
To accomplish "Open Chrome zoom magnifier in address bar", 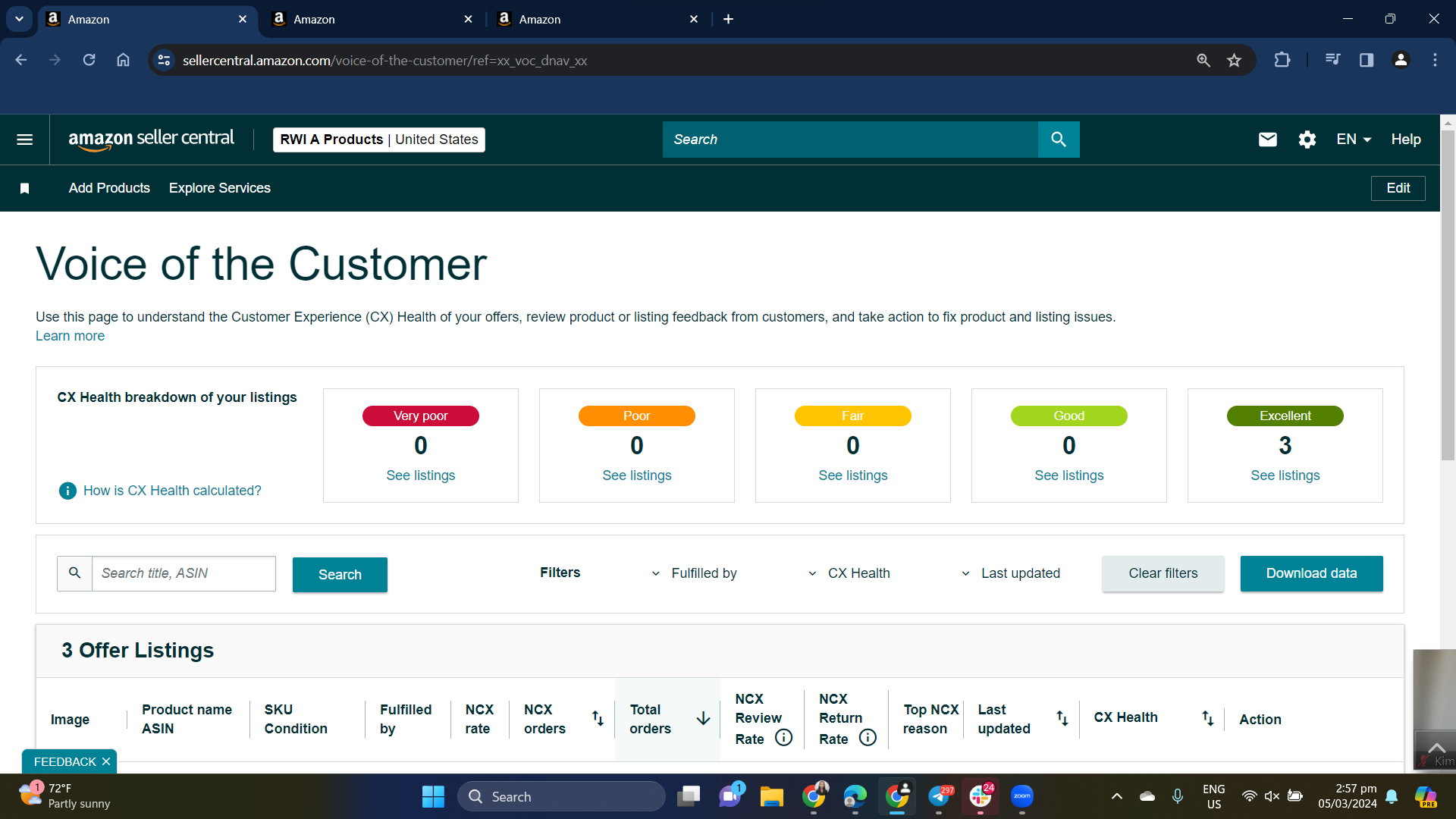I will (x=1203, y=60).
